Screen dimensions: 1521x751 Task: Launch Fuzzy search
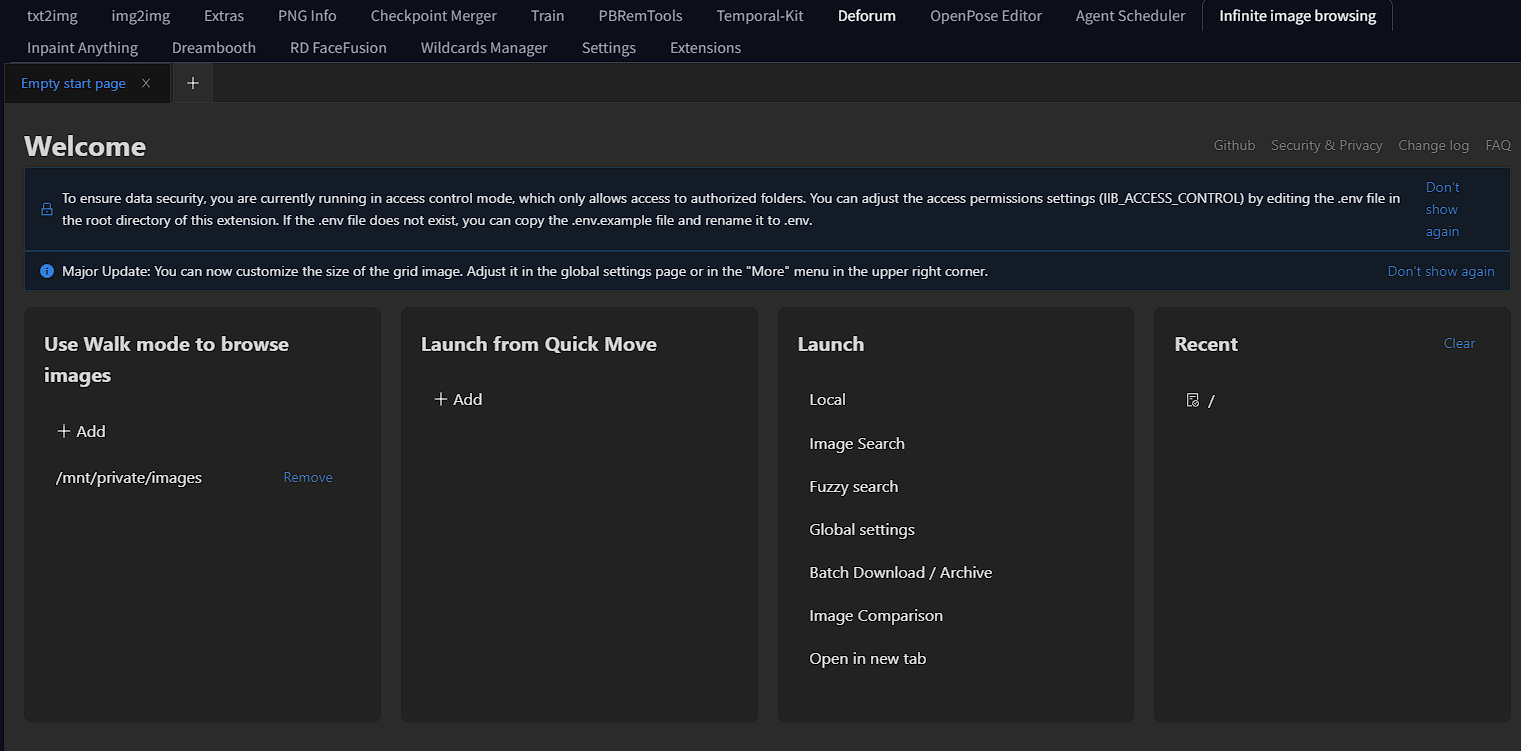853,486
